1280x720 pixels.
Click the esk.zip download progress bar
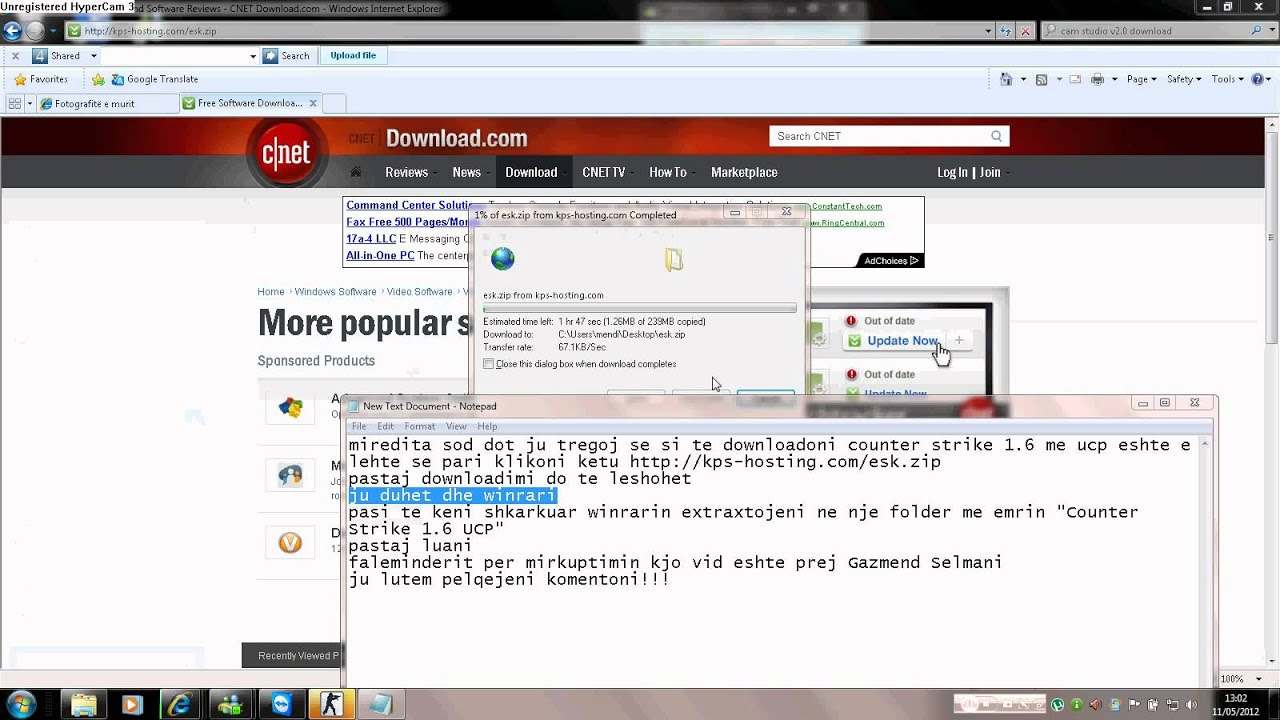pos(640,308)
